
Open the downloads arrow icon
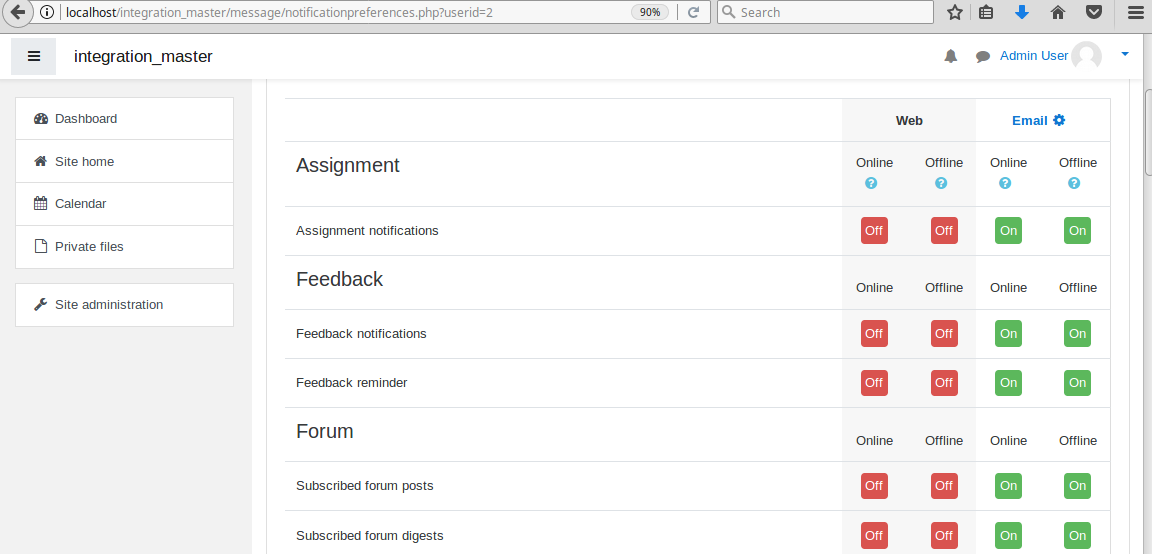[x=1022, y=12]
